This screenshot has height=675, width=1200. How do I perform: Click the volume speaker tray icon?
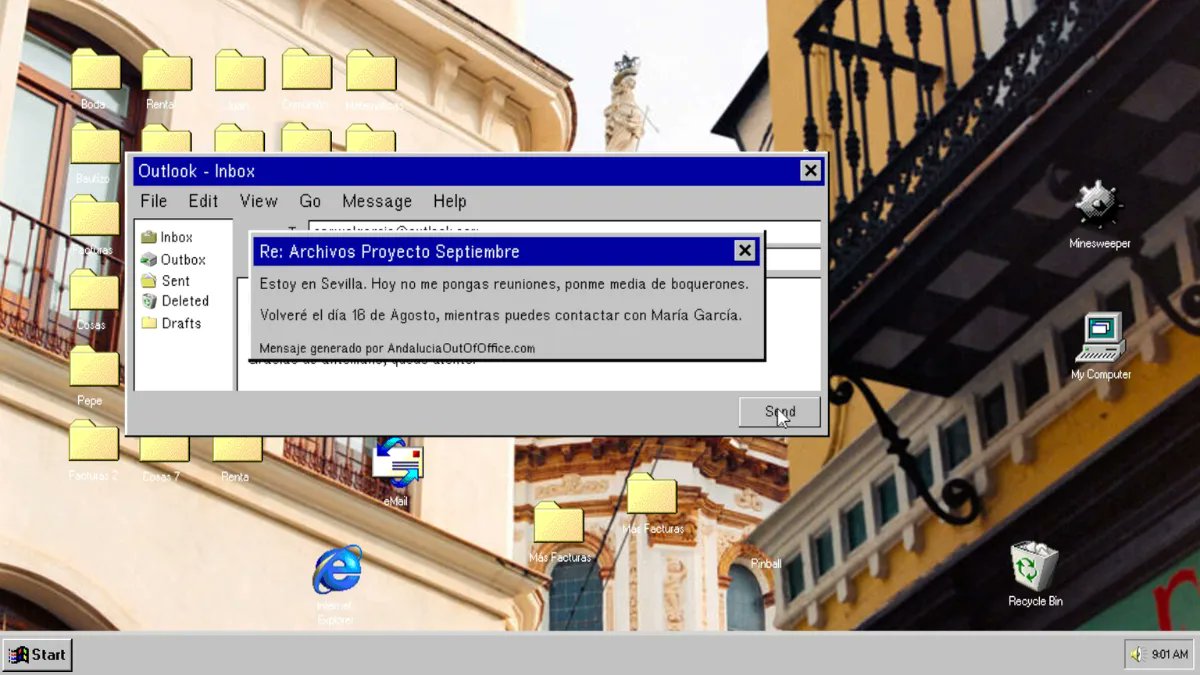click(1138, 654)
